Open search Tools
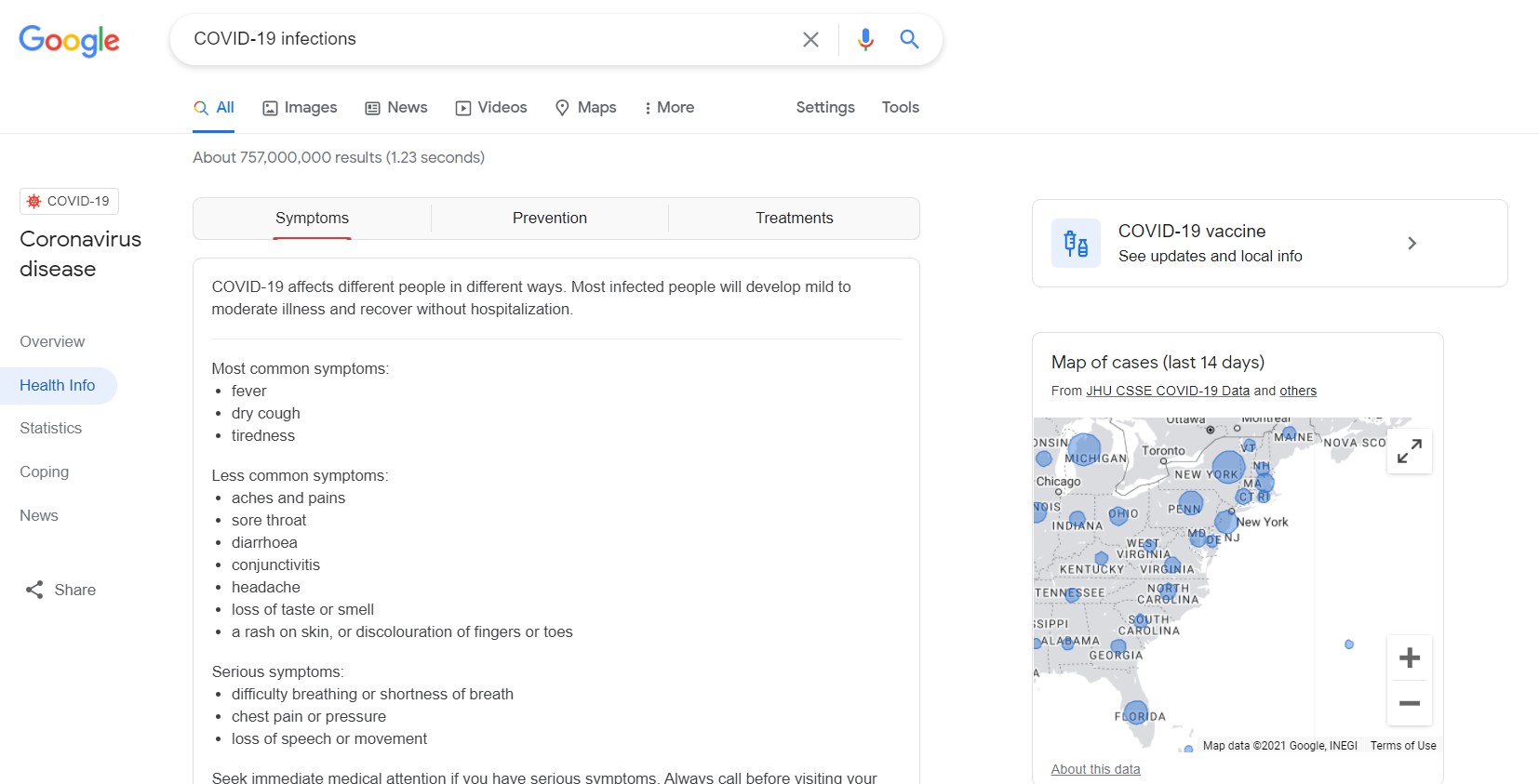The height and width of the screenshot is (784, 1539). pos(900,108)
